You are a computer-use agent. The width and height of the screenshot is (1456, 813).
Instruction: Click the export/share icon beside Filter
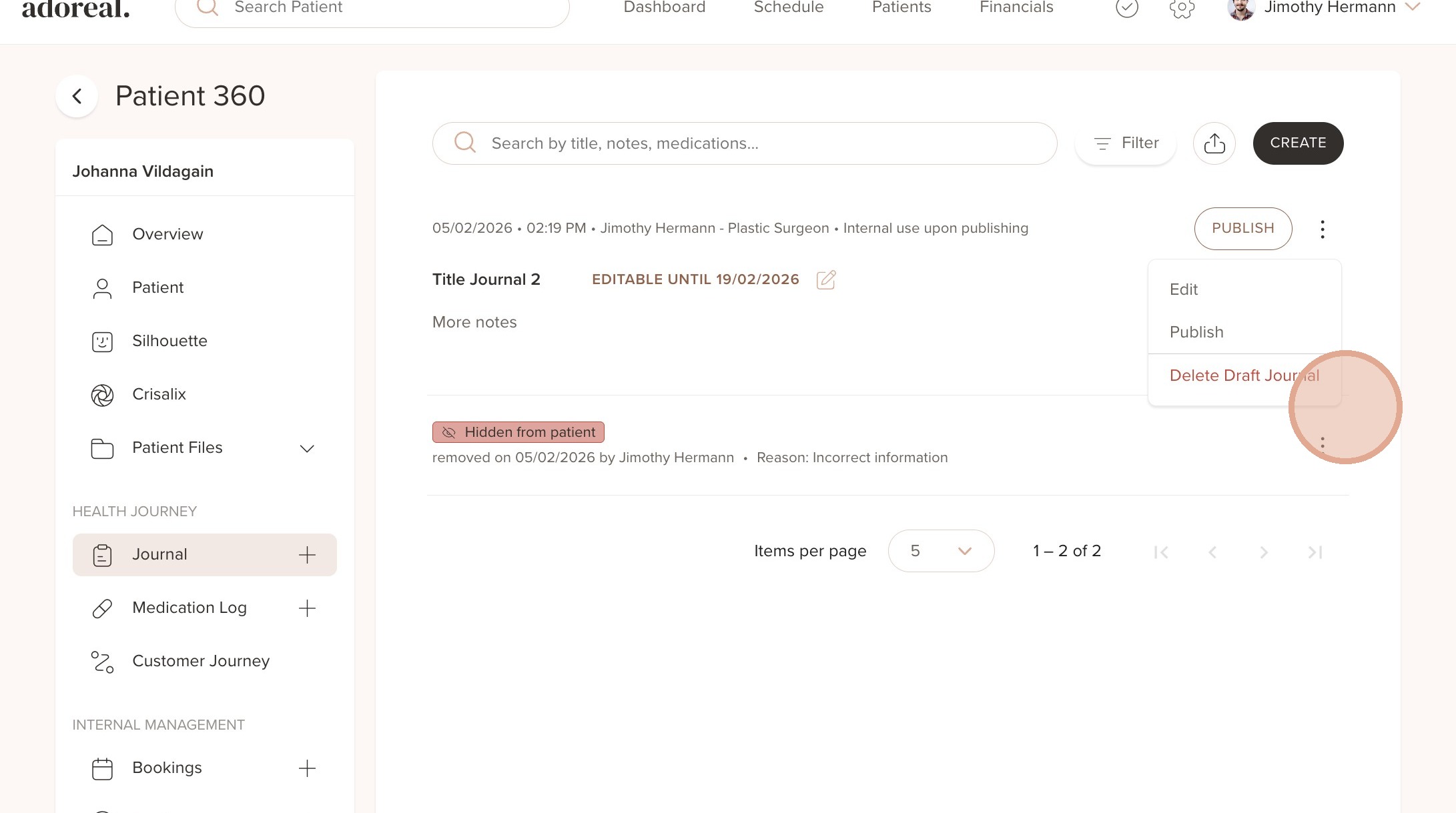(x=1214, y=143)
